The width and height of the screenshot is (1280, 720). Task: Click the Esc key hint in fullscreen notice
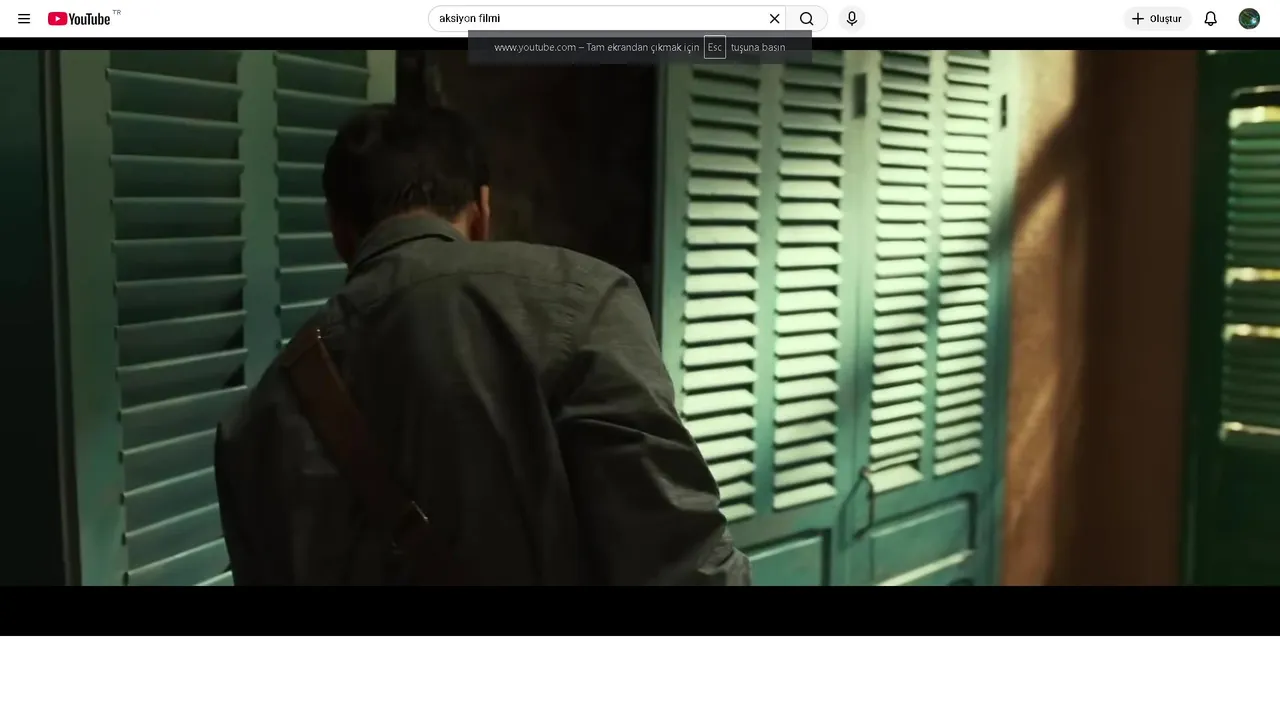click(x=715, y=47)
